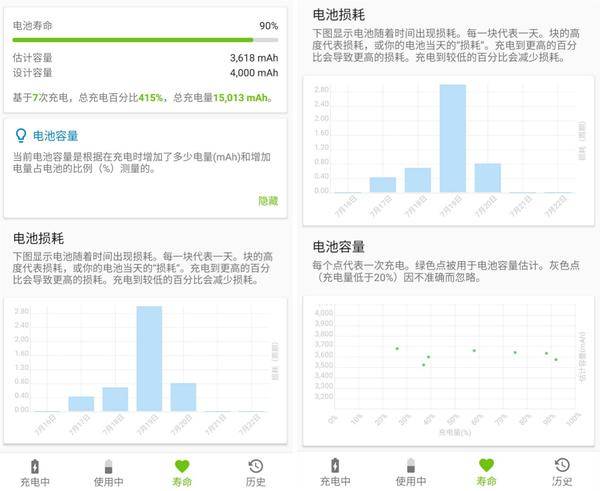Tap the charging battery icon in right panel
The height and width of the screenshot is (491, 600).
point(335,465)
